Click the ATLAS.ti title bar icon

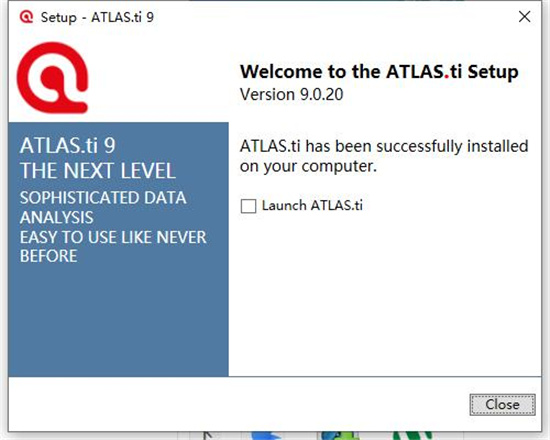26,16
